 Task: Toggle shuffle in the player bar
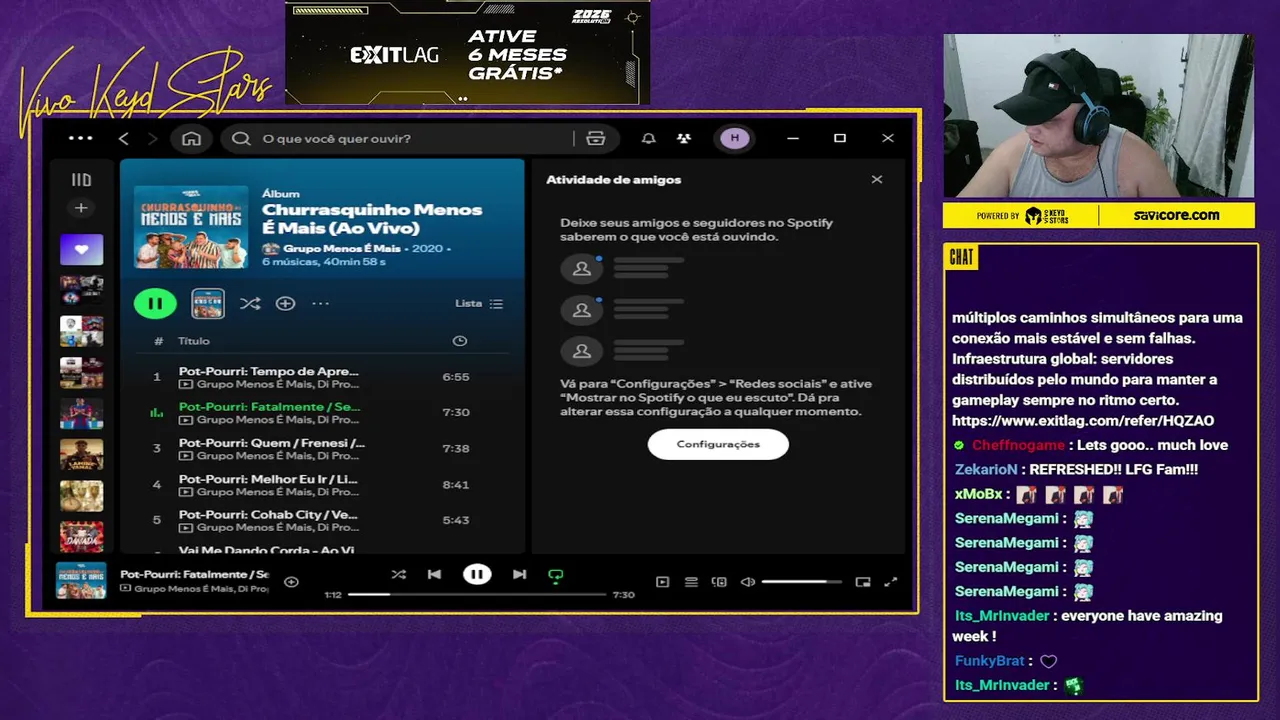coord(399,574)
